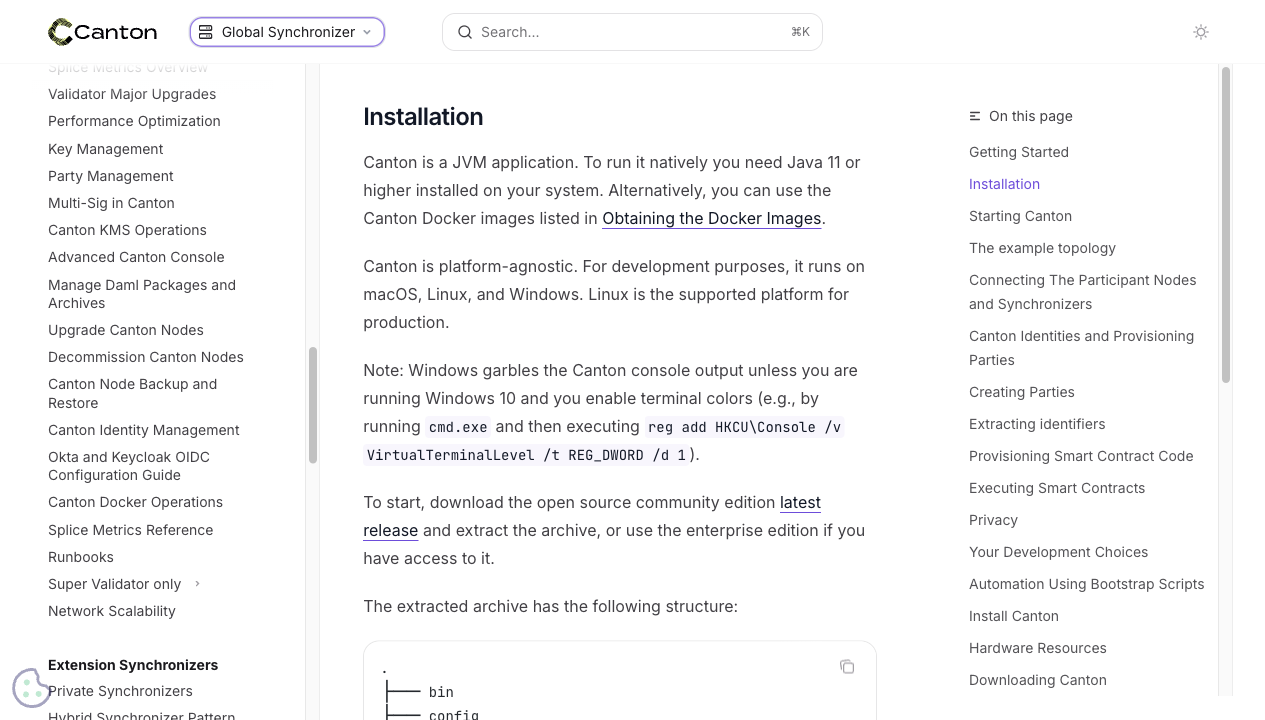Copy the archive structure code block
Viewport: 1265px width, 720px height.
pyautogui.click(x=847, y=667)
